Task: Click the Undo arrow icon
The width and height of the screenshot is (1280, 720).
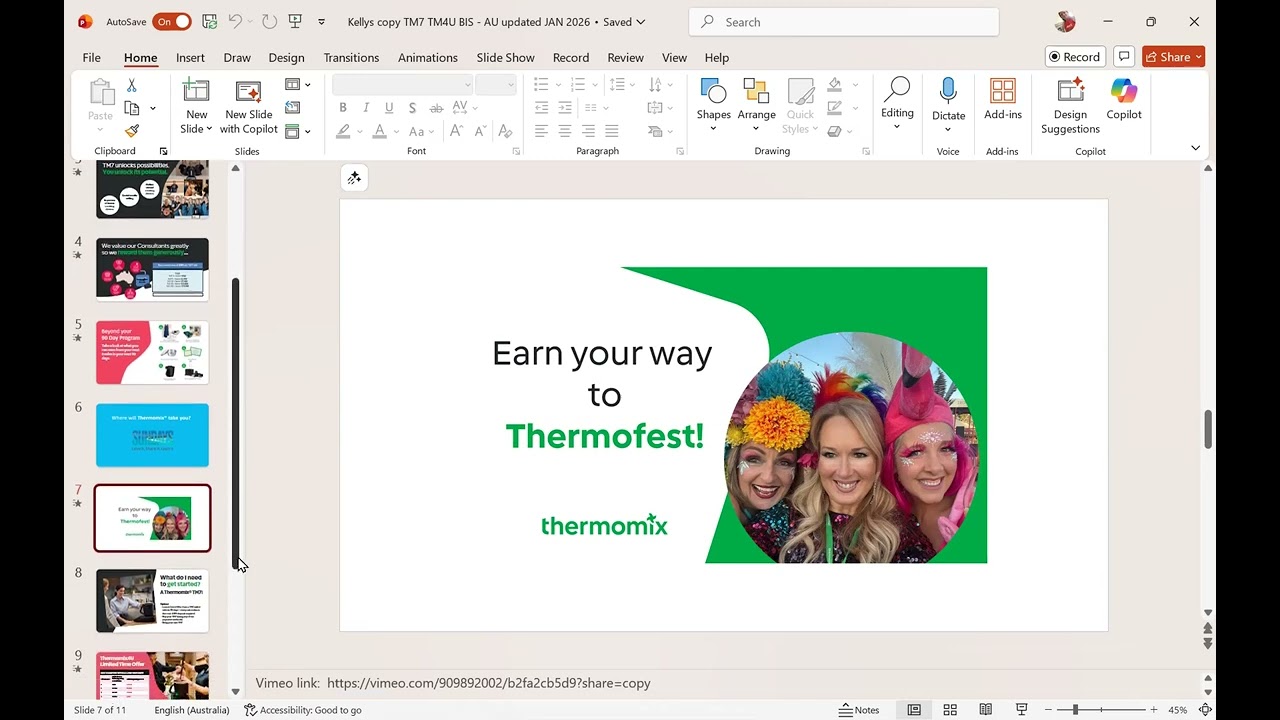Action: coord(235,21)
